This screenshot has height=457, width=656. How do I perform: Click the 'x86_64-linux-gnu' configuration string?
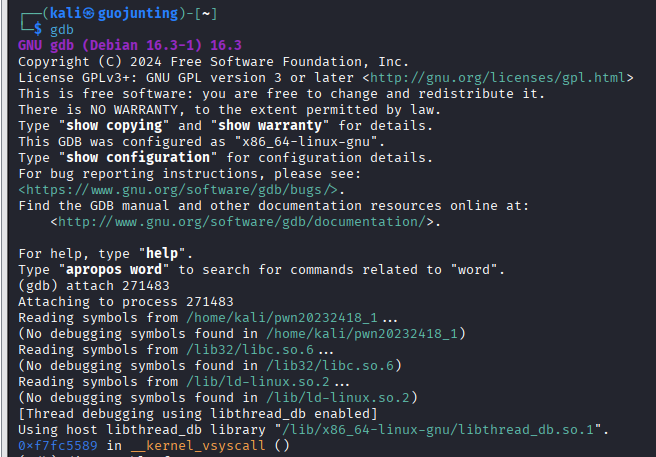tap(306, 142)
